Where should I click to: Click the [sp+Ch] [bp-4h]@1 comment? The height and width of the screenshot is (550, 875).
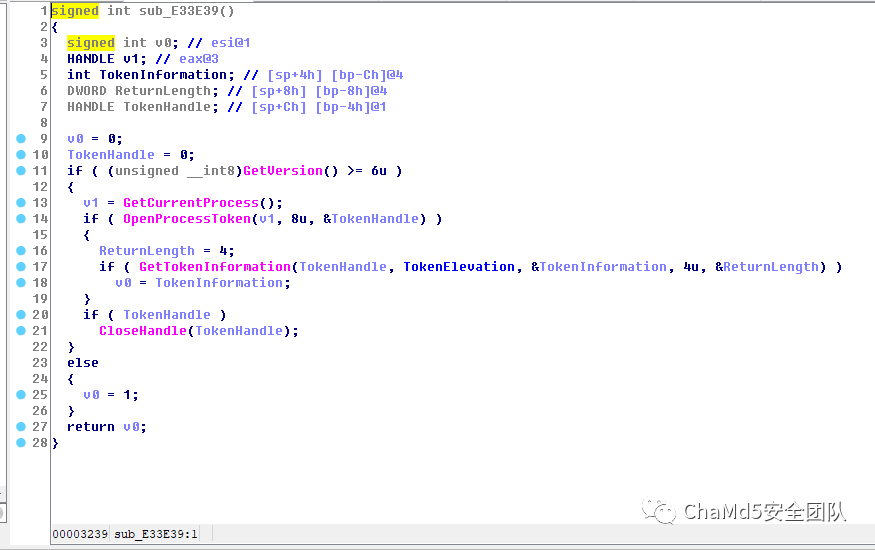(319, 107)
